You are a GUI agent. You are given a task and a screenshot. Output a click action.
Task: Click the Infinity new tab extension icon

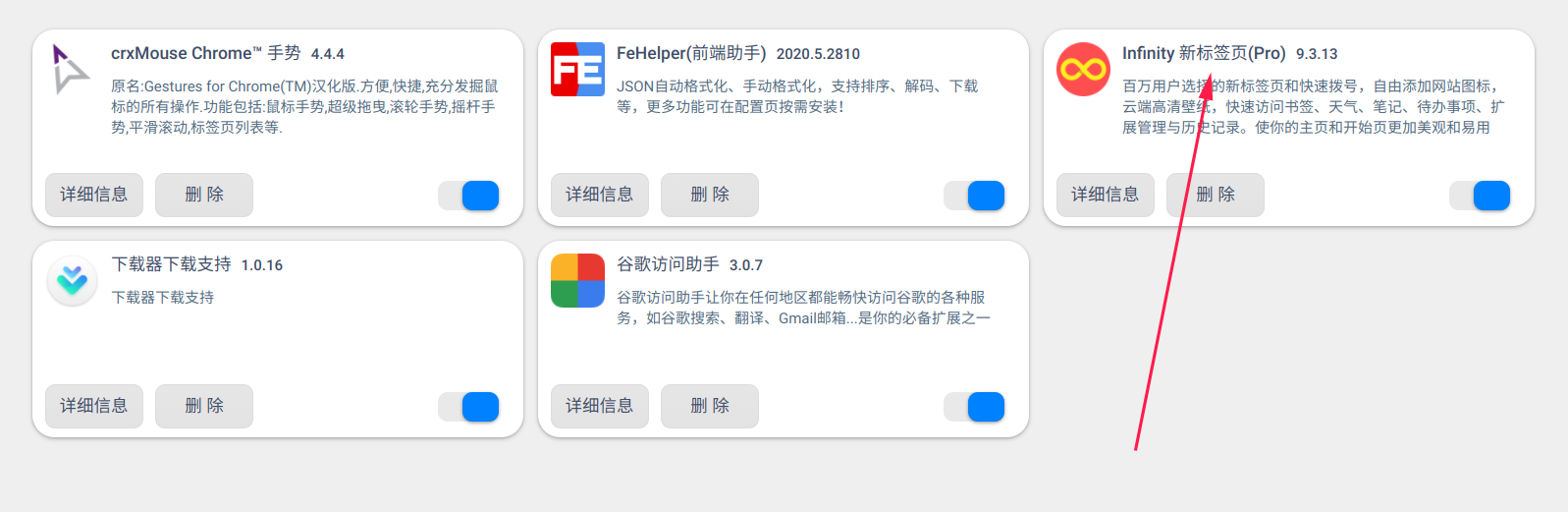tap(1083, 69)
